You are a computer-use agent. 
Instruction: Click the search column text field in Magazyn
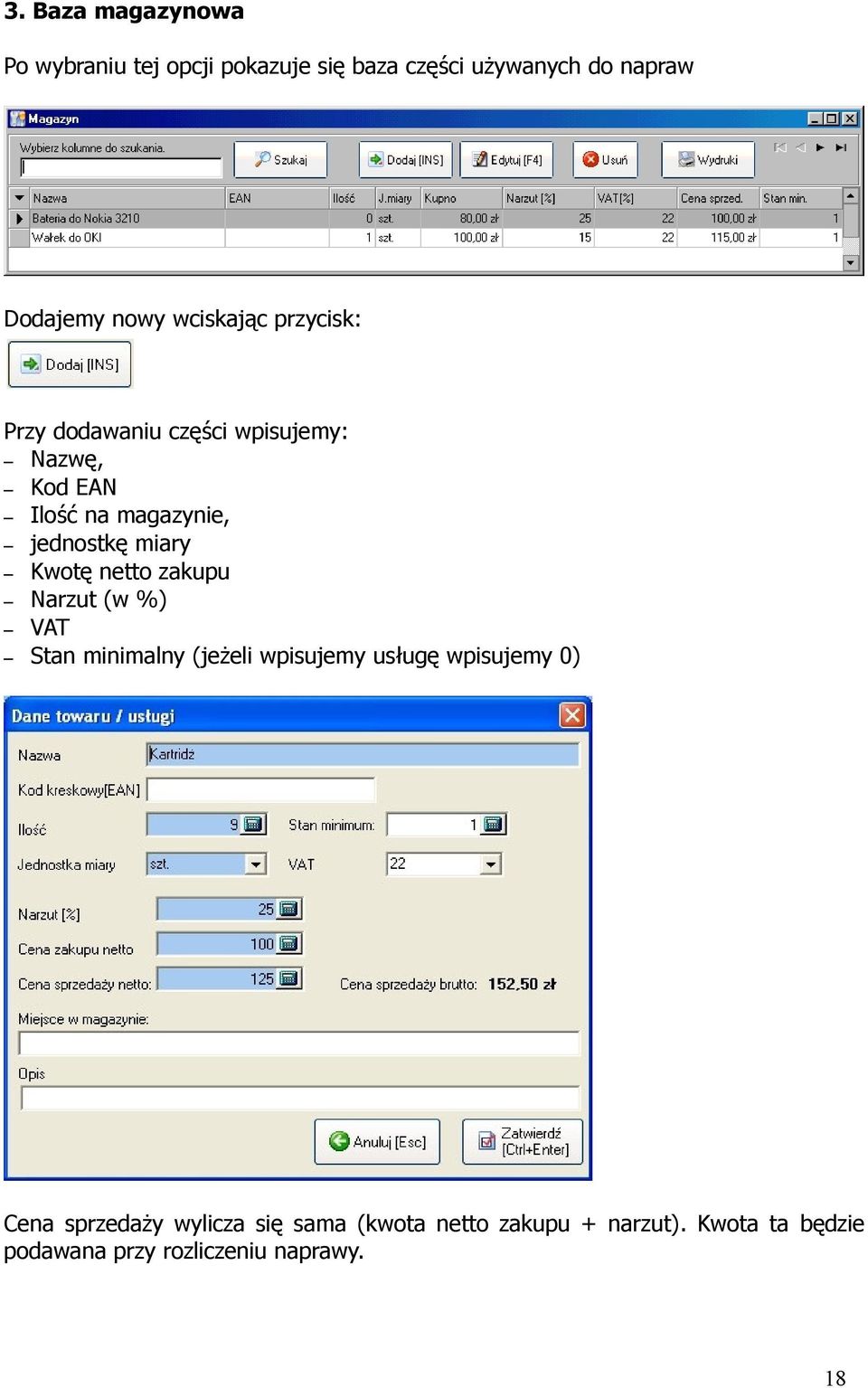[x=121, y=167]
